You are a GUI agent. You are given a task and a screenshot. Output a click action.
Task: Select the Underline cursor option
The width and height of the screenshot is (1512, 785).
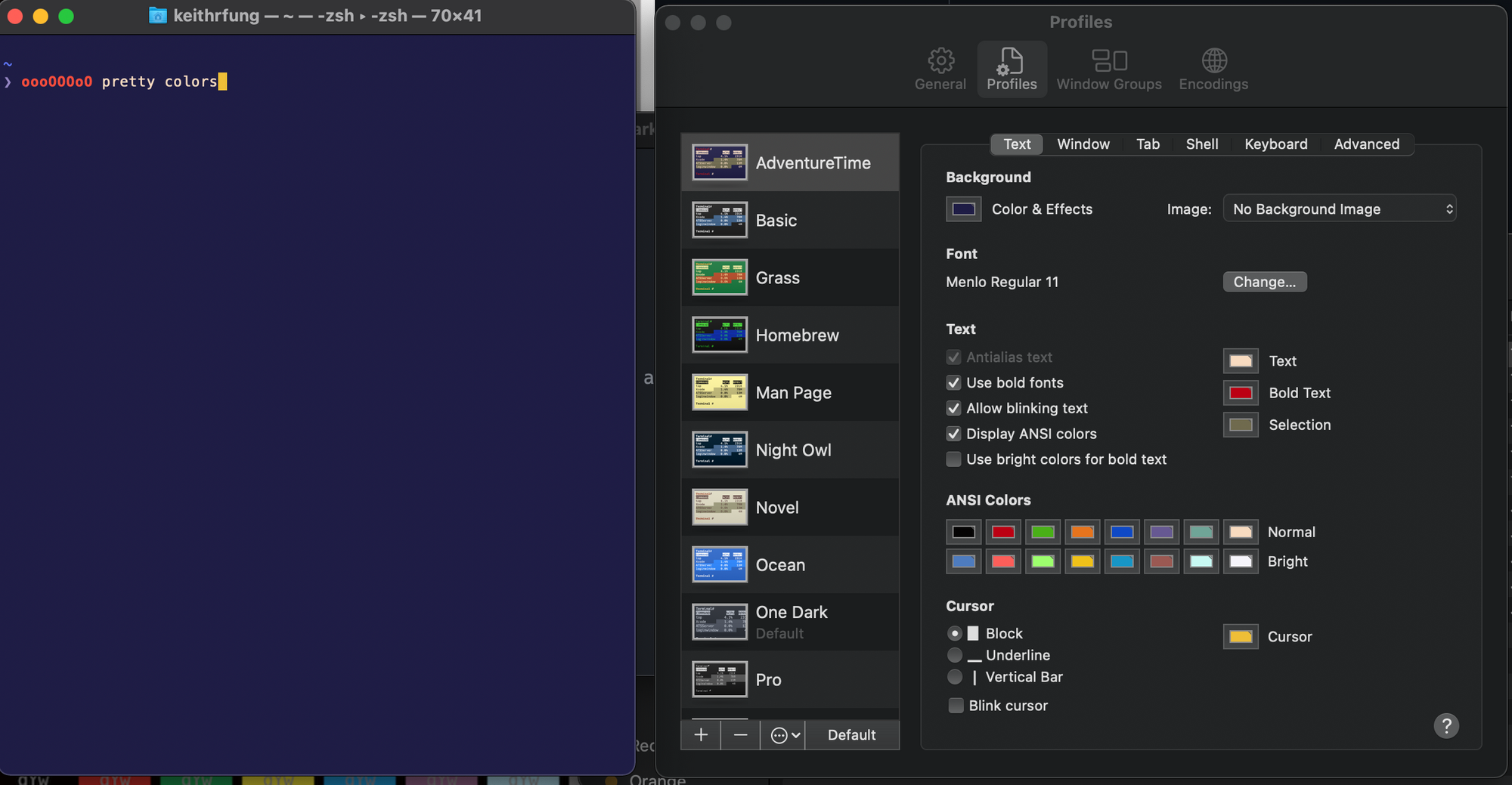tap(955, 655)
